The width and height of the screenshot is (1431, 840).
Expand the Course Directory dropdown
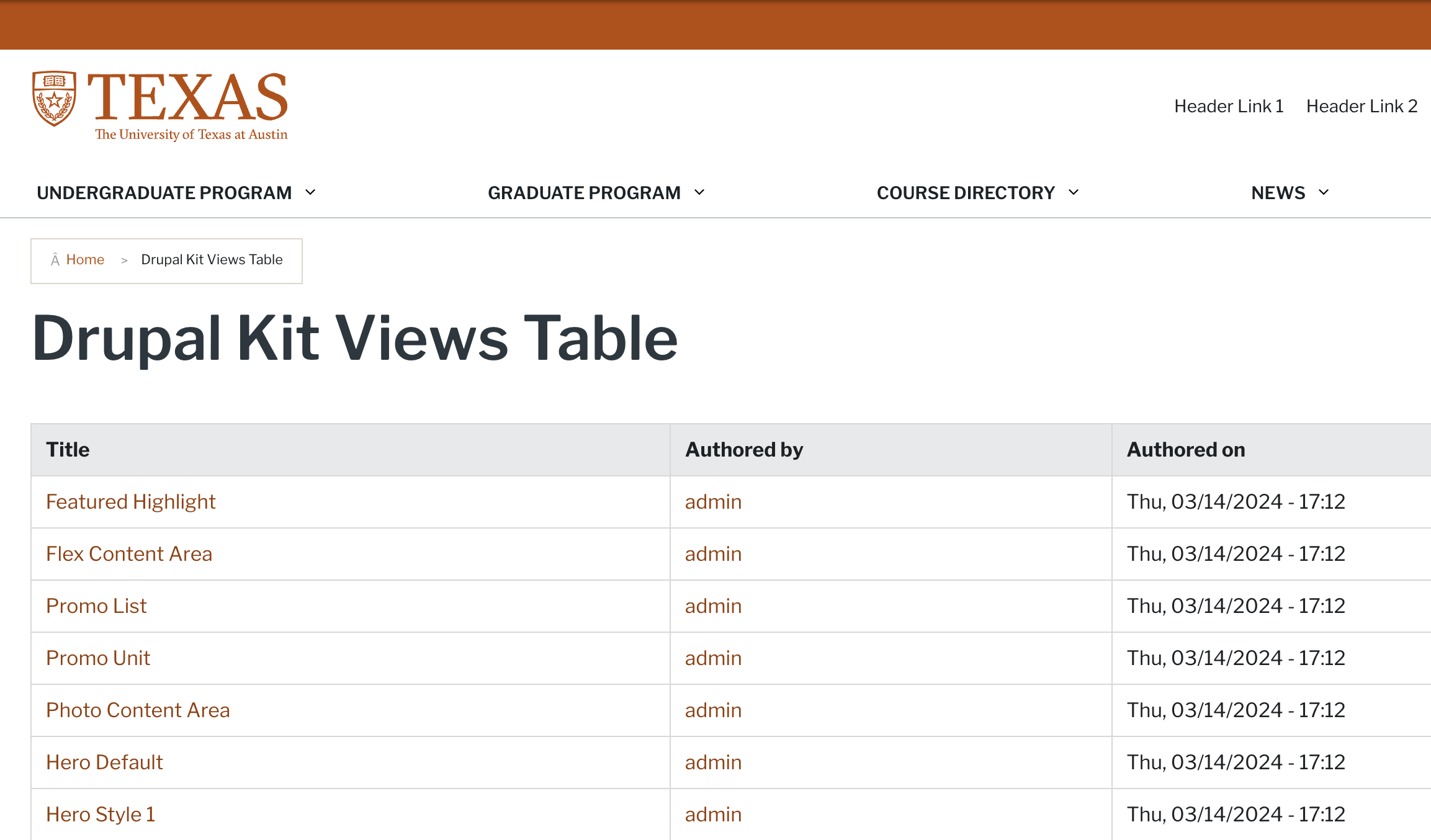coord(1074,193)
